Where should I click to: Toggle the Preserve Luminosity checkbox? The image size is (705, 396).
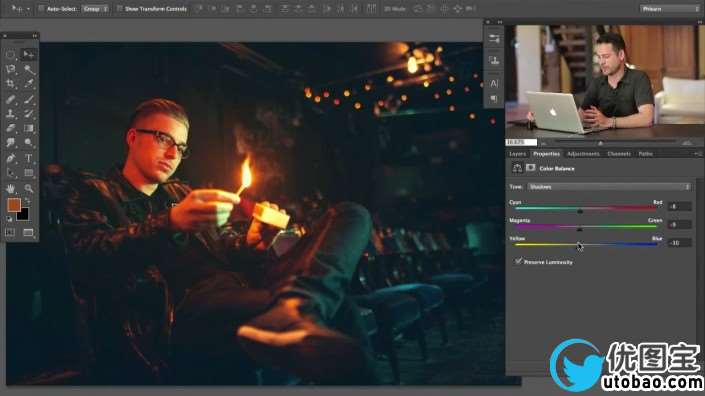[x=518, y=261]
